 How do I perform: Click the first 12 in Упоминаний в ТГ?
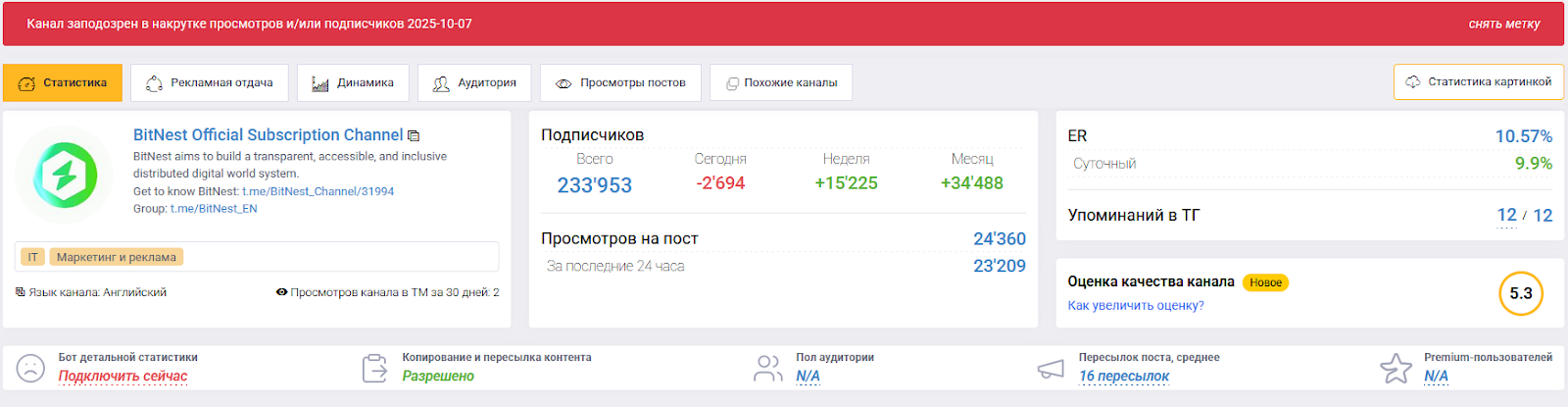1506,215
